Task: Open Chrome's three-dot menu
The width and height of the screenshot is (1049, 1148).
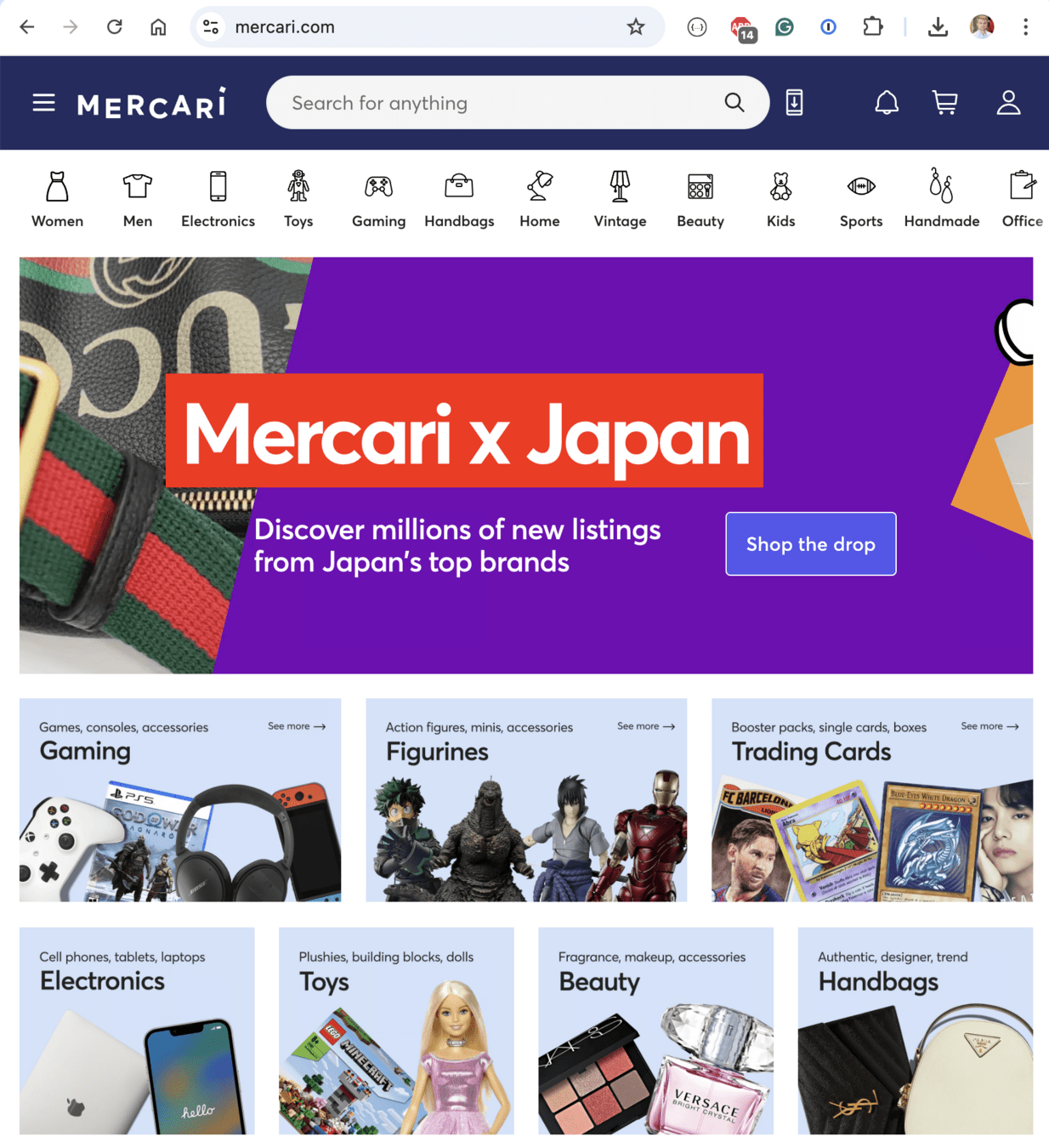Action: [x=1025, y=27]
